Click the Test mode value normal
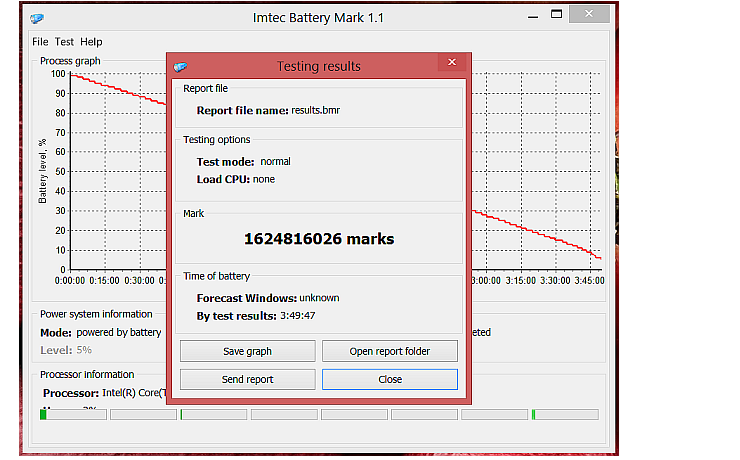The height and width of the screenshot is (460, 740). [276, 162]
